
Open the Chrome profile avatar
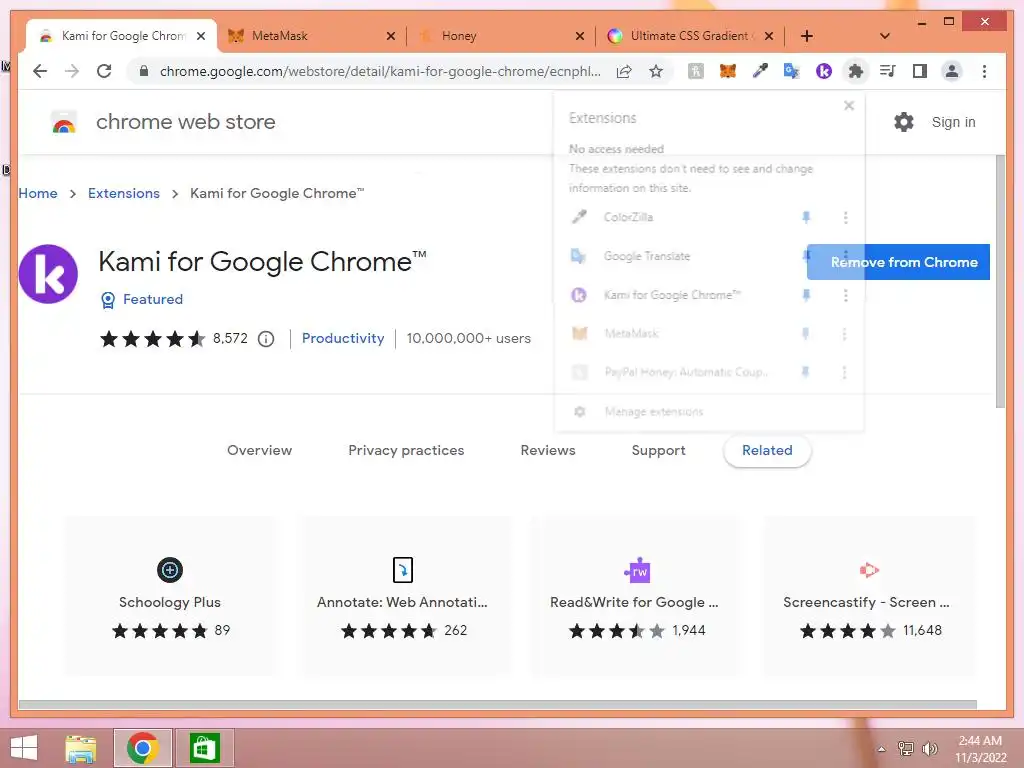point(952,71)
